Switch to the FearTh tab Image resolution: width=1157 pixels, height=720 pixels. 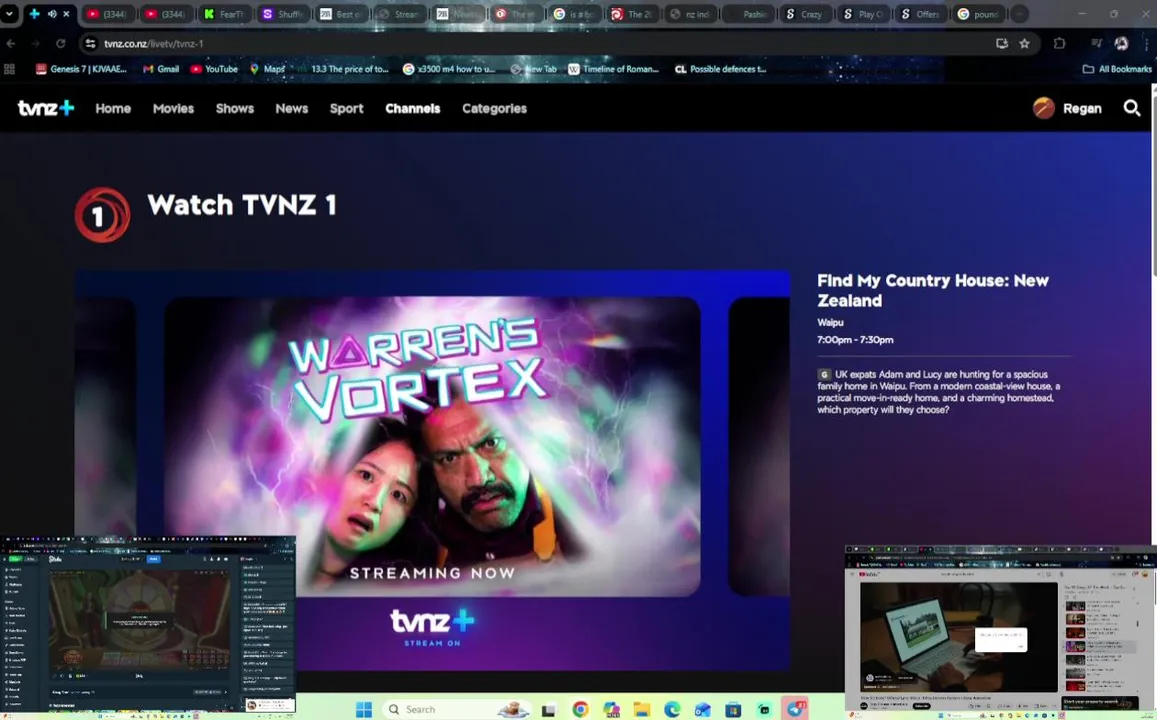tap(224, 14)
